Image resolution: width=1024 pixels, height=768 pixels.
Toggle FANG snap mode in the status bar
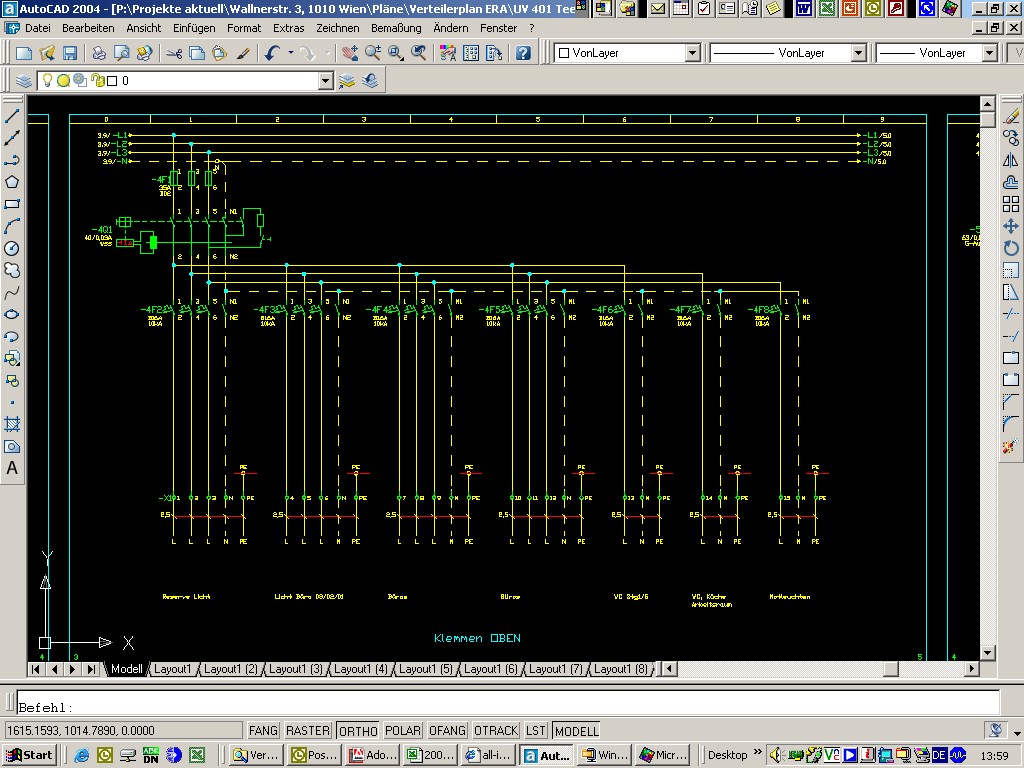pyautogui.click(x=263, y=730)
